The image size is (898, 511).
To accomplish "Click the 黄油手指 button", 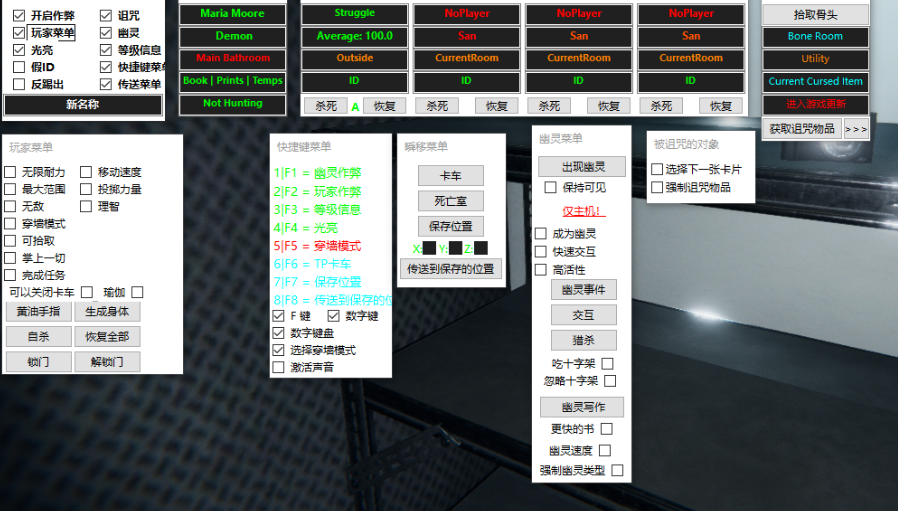I will (x=38, y=312).
